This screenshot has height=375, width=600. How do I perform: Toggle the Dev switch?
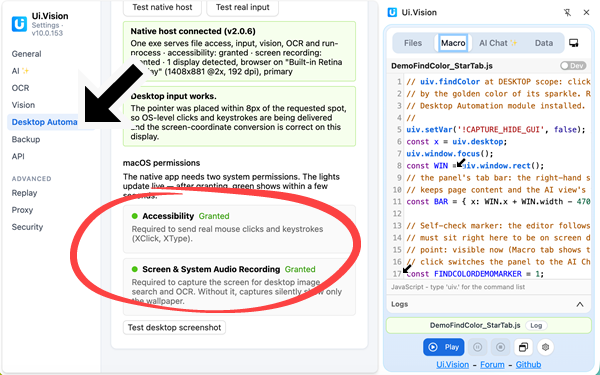pyautogui.click(x=573, y=66)
